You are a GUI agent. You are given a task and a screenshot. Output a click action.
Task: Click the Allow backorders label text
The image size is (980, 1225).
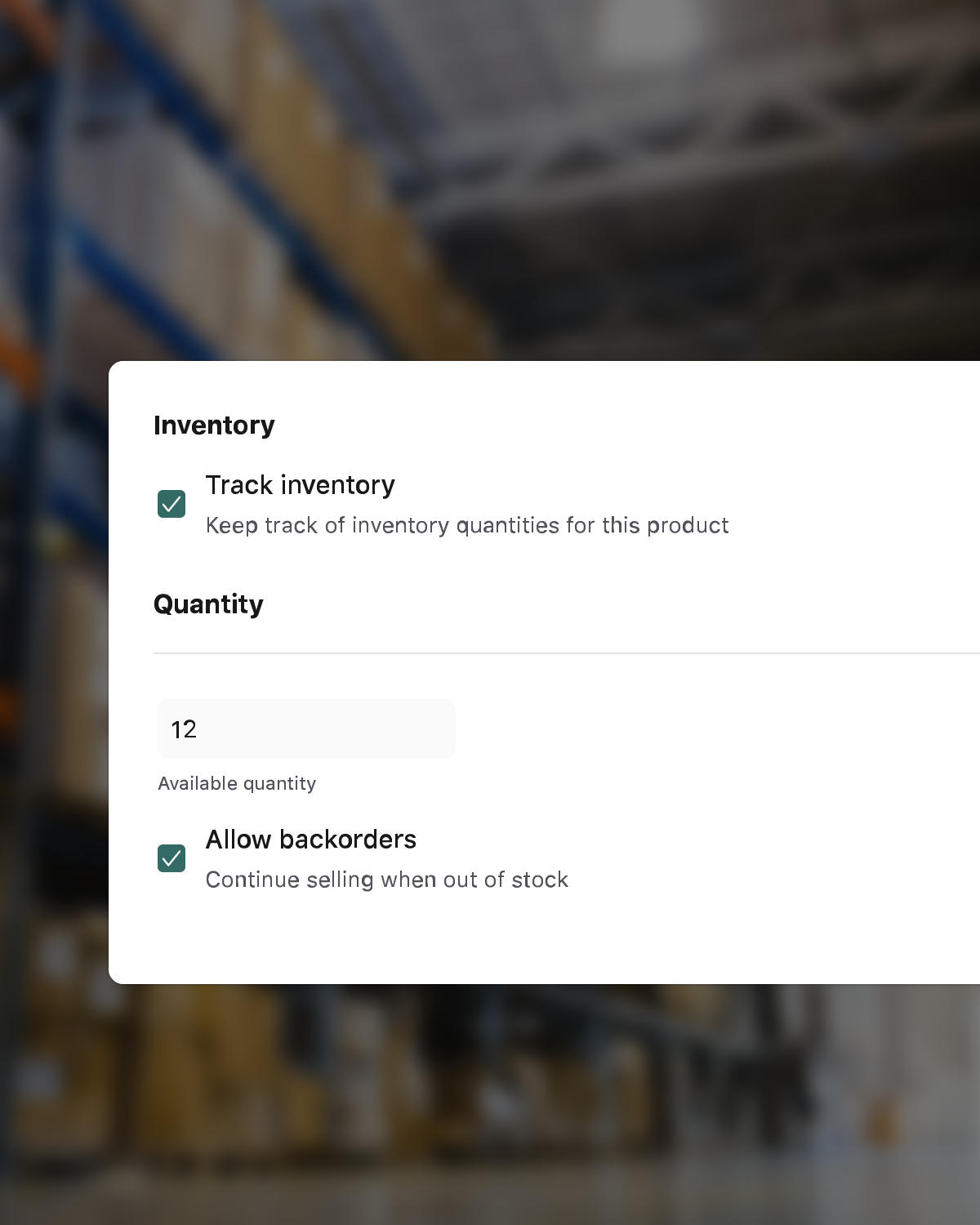click(311, 840)
